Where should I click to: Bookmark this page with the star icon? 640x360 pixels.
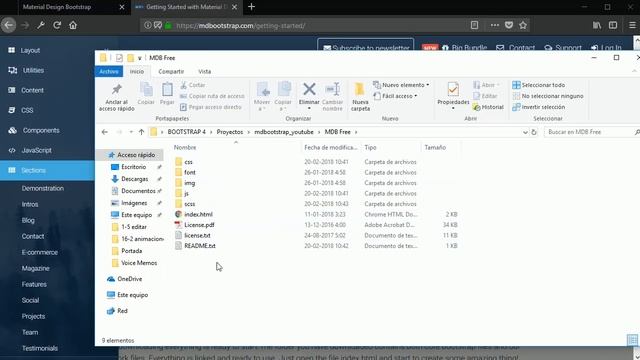523,25
